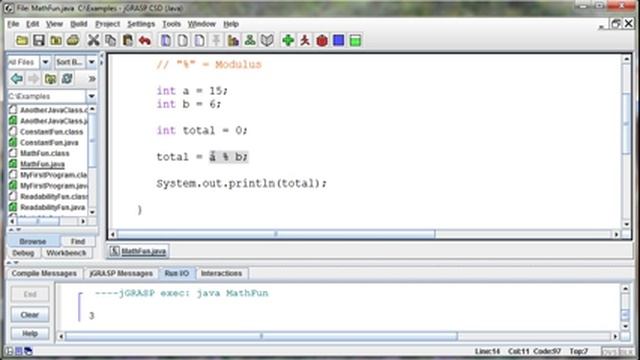Screen dimensions: 640x360
Task: Select ConstantFun.java in file list
Action: 49,142
